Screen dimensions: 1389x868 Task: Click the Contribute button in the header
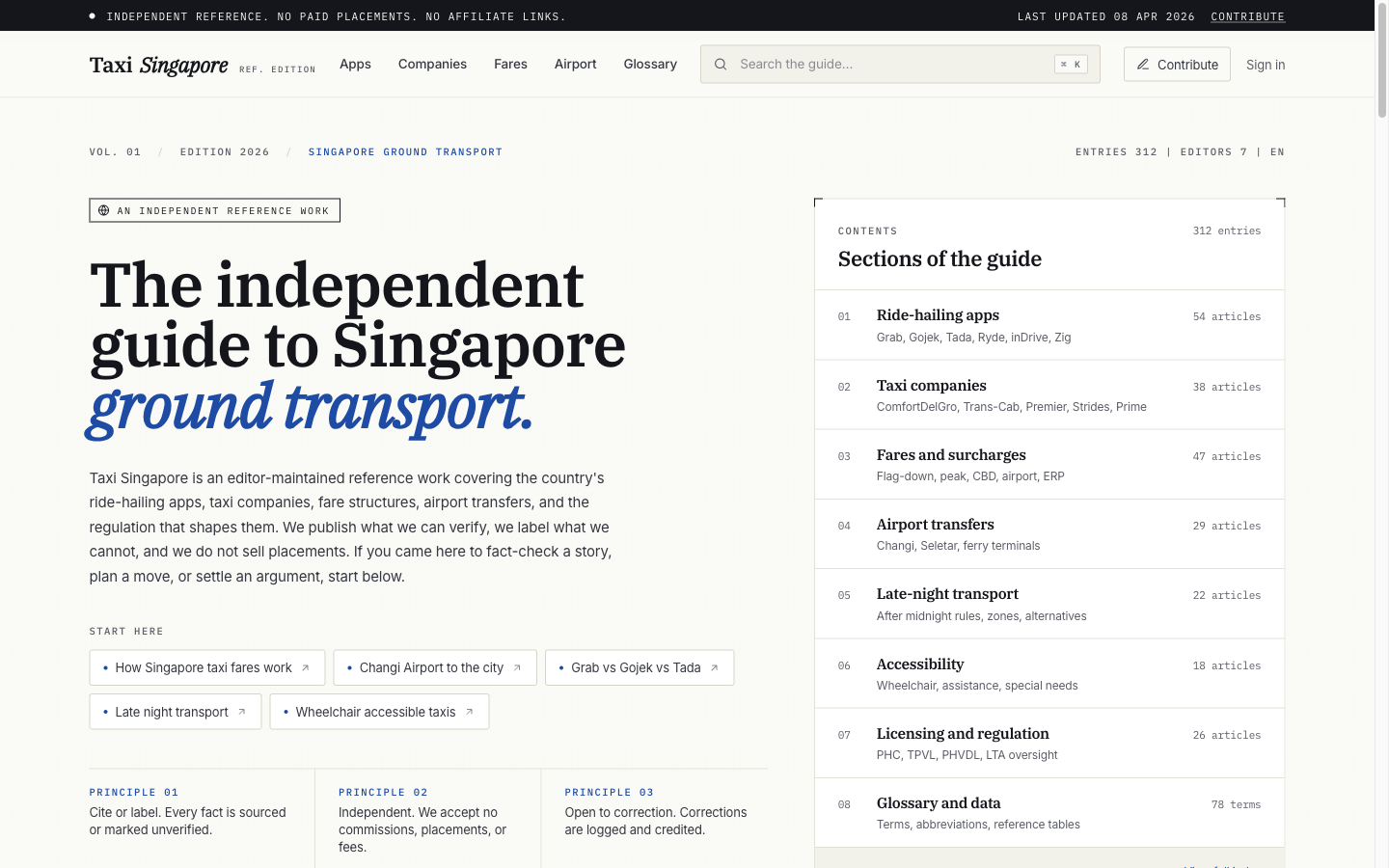[1177, 64]
